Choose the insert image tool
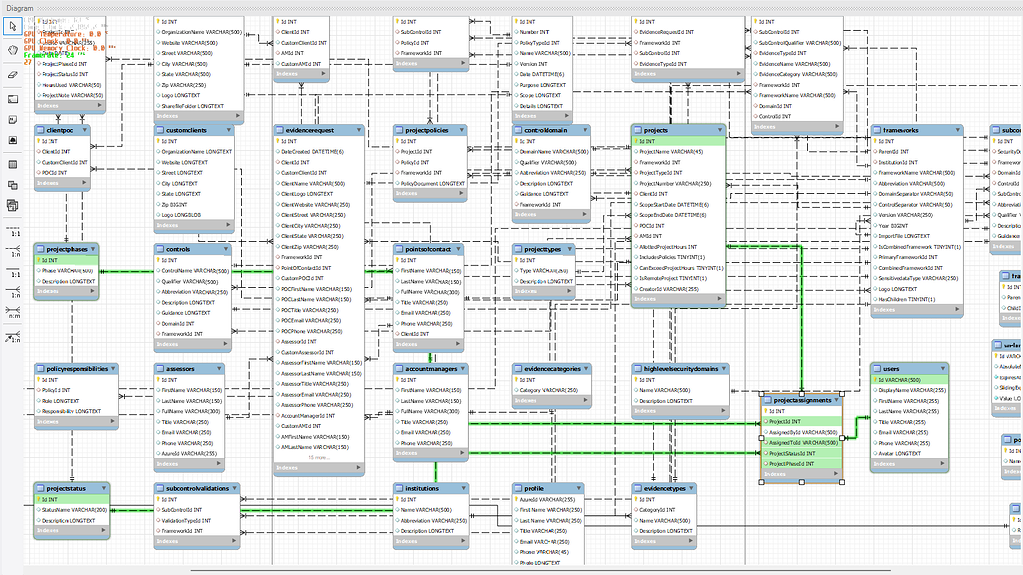The height and width of the screenshot is (575, 1023). [x=13, y=141]
